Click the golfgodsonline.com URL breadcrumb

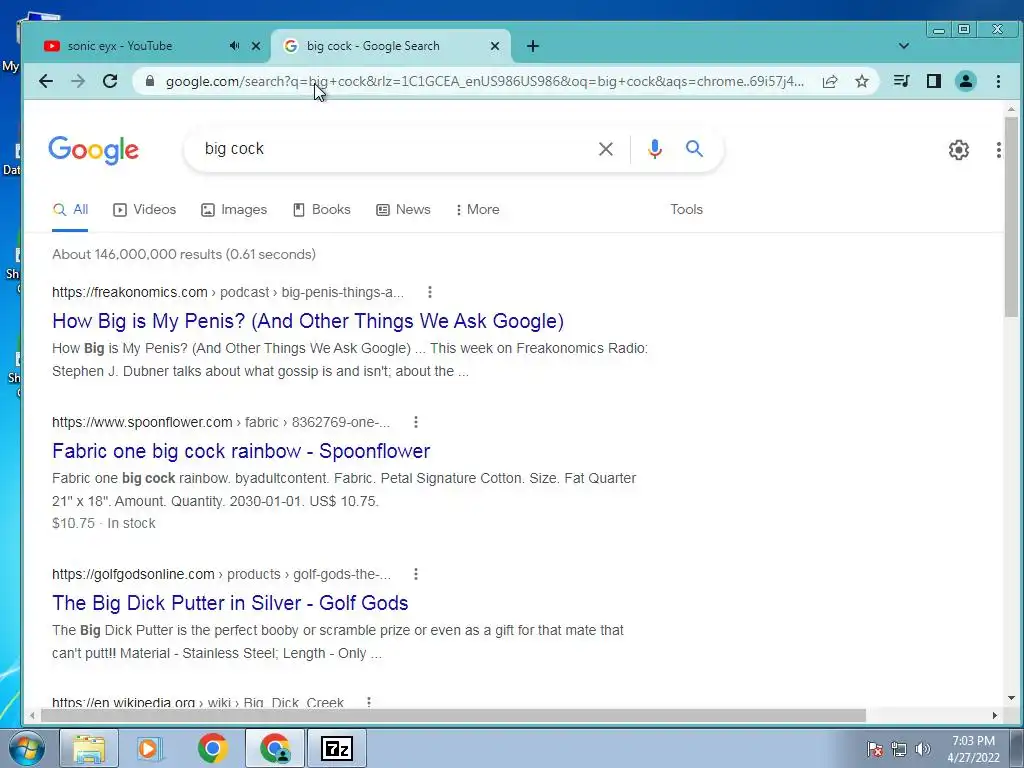click(221, 574)
